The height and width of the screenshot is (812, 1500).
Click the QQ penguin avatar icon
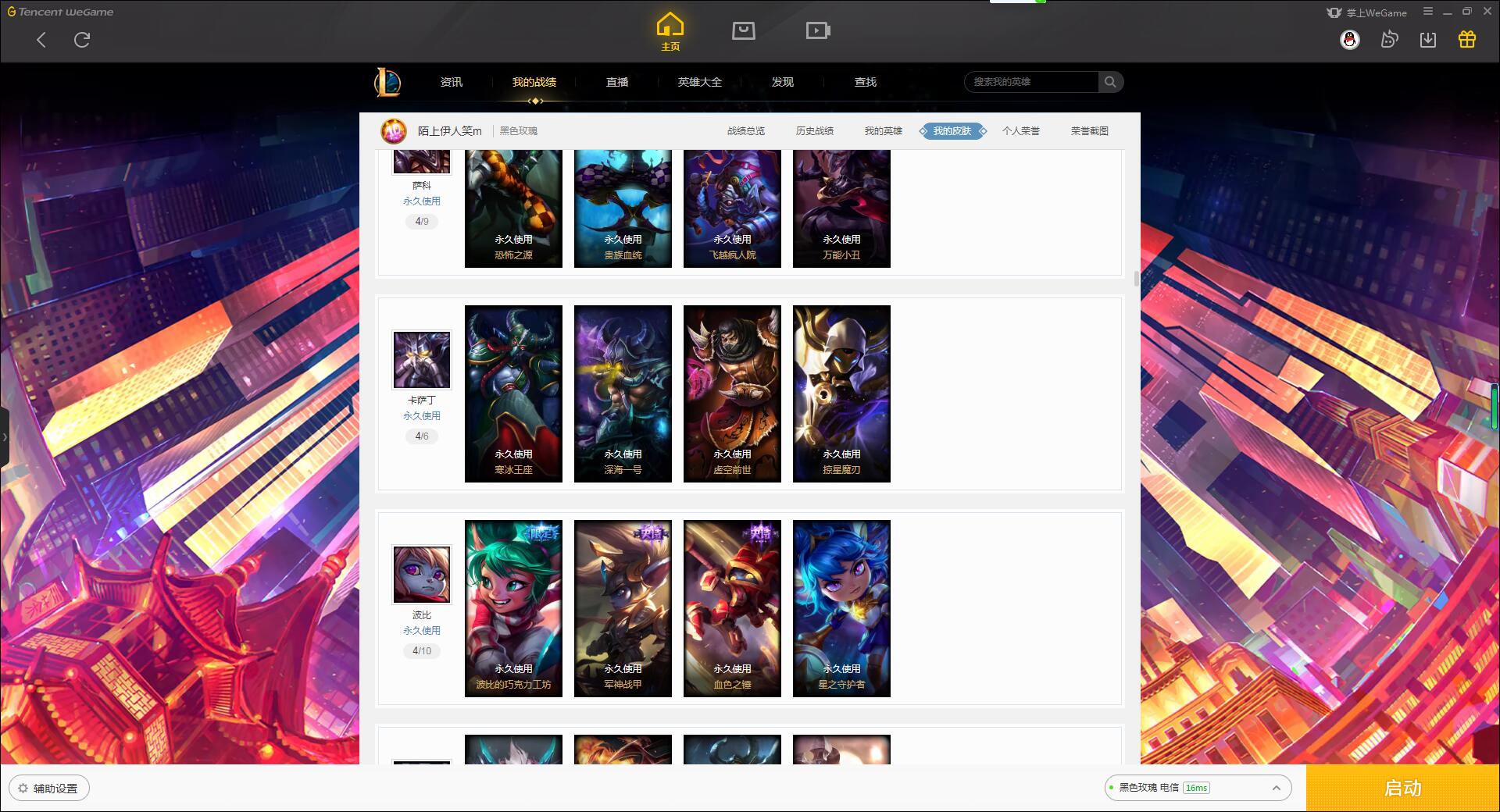tap(1350, 40)
